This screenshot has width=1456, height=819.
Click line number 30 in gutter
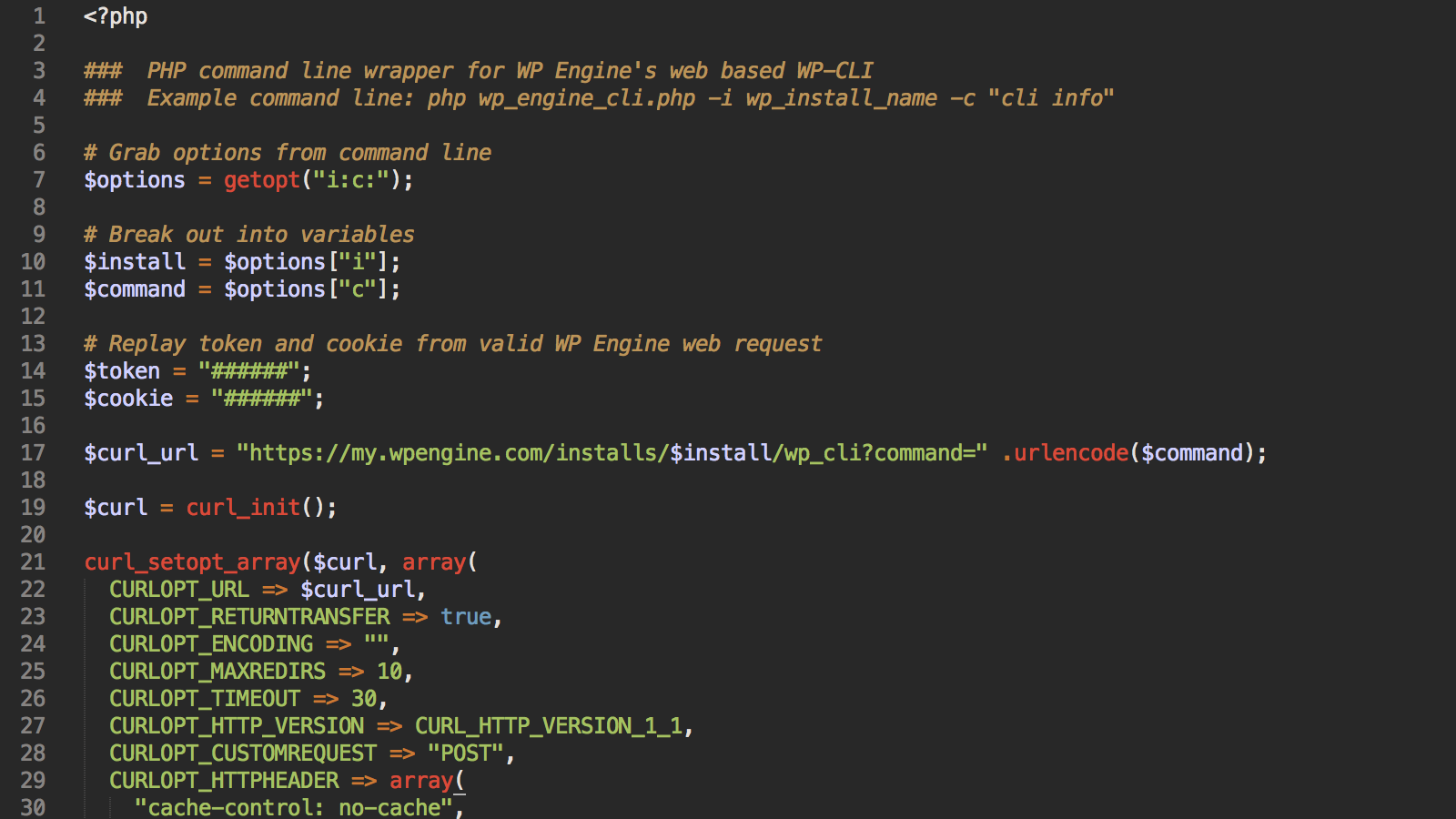33,807
